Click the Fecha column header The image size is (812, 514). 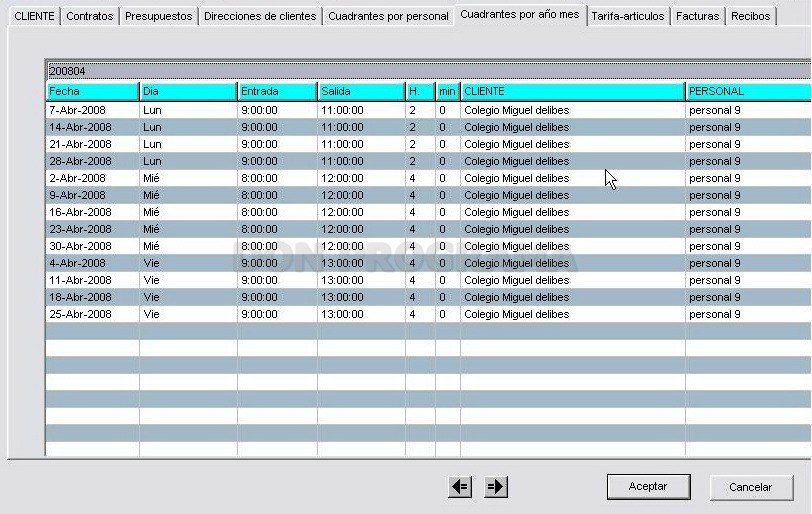coord(92,91)
